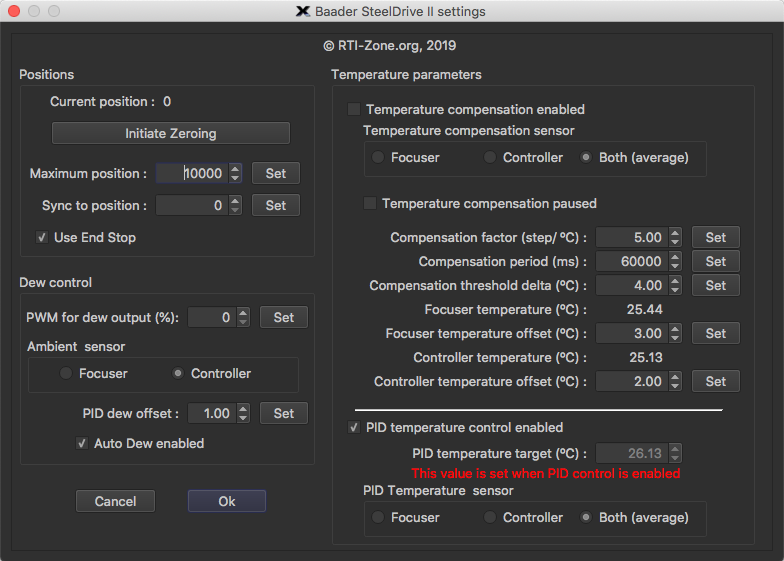Click the Compensation factor input field
This screenshot has width=784, height=561.
pyautogui.click(x=632, y=238)
